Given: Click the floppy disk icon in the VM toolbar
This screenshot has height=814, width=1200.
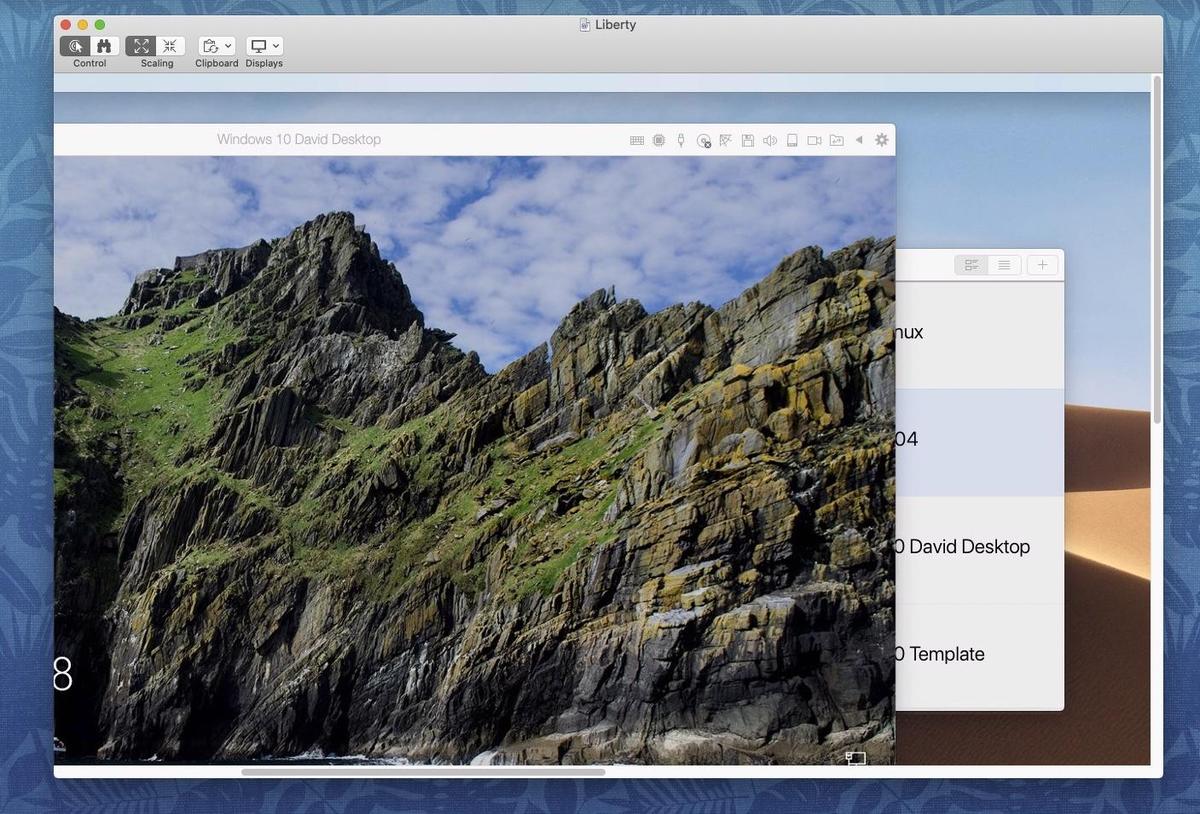Looking at the screenshot, I should click(747, 141).
